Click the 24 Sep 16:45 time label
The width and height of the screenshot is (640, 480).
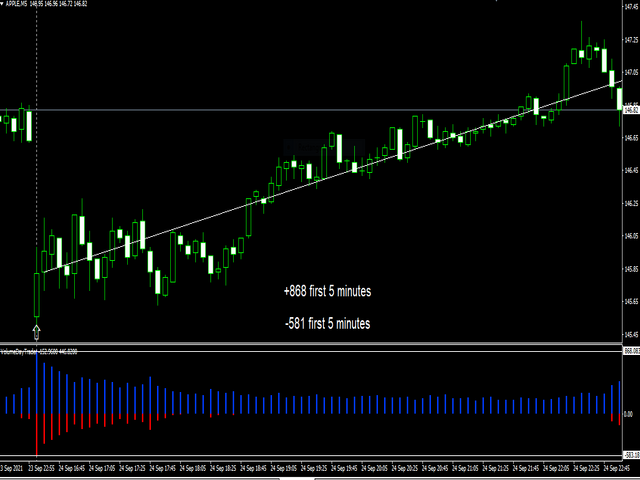72,468
